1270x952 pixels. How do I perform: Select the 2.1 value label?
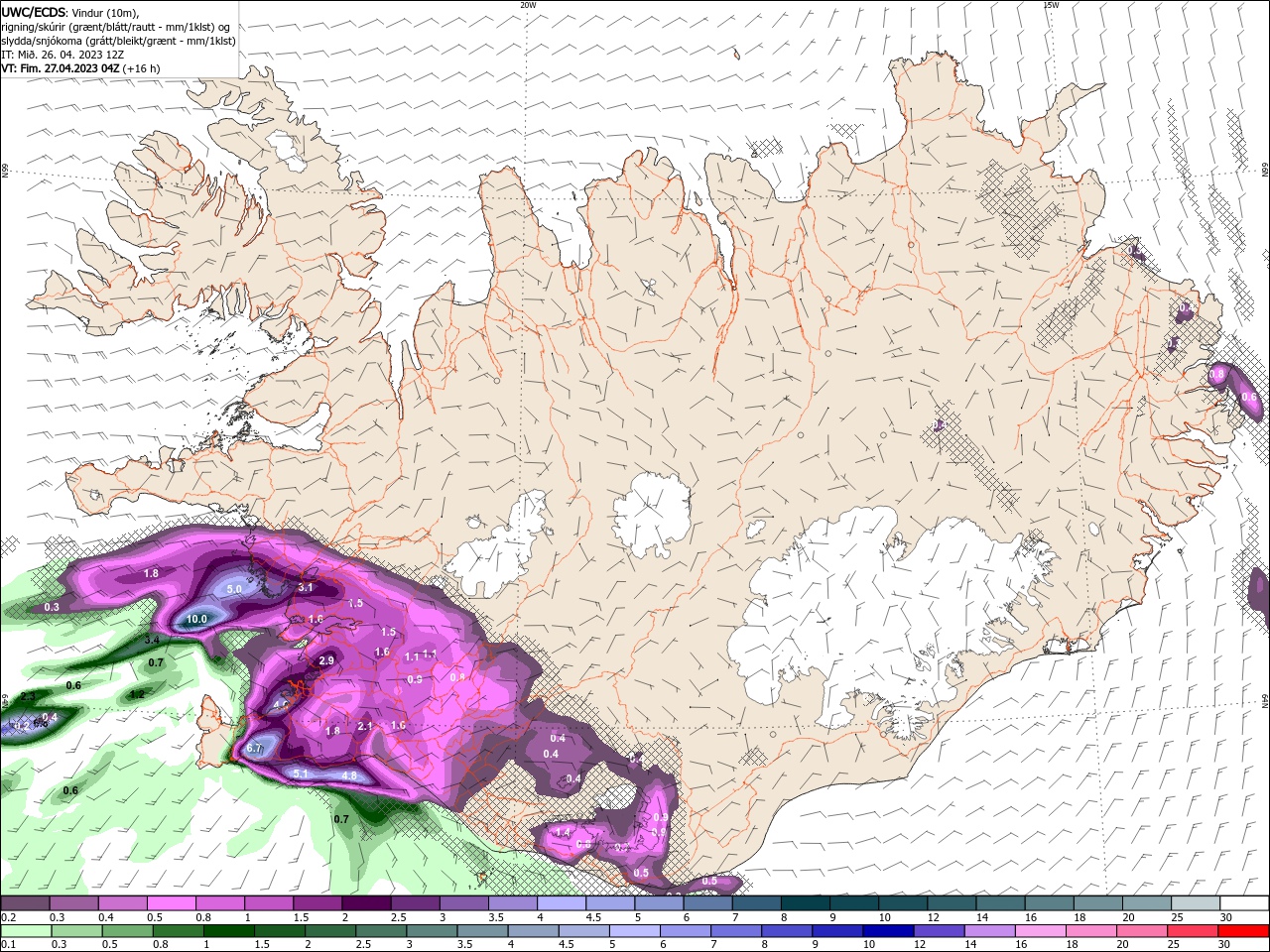pos(364,727)
